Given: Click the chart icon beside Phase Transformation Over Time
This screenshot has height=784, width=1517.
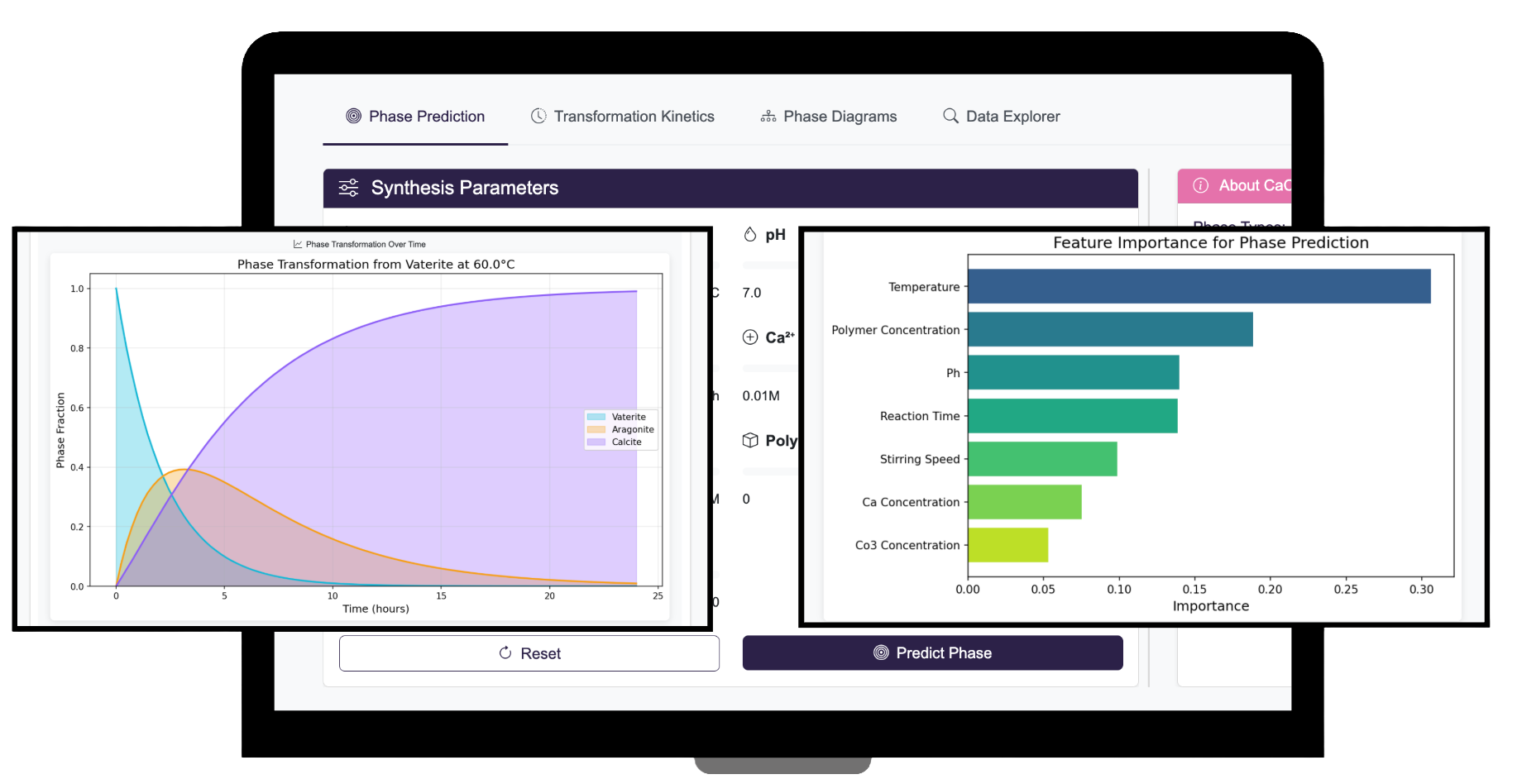Looking at the screenshot, I should (297, 244).
